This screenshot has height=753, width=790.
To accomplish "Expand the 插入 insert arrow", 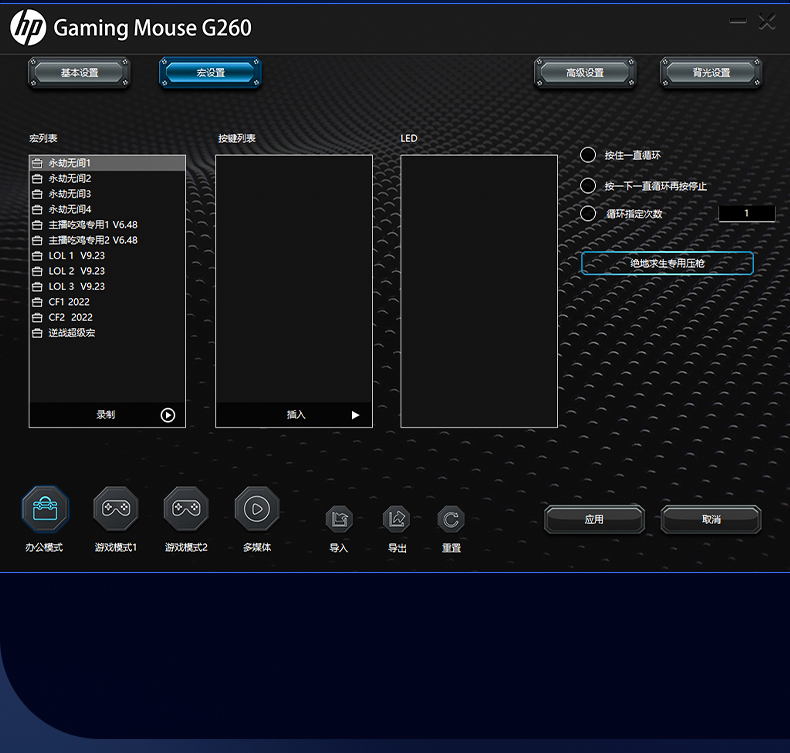I will pos(355,415).
